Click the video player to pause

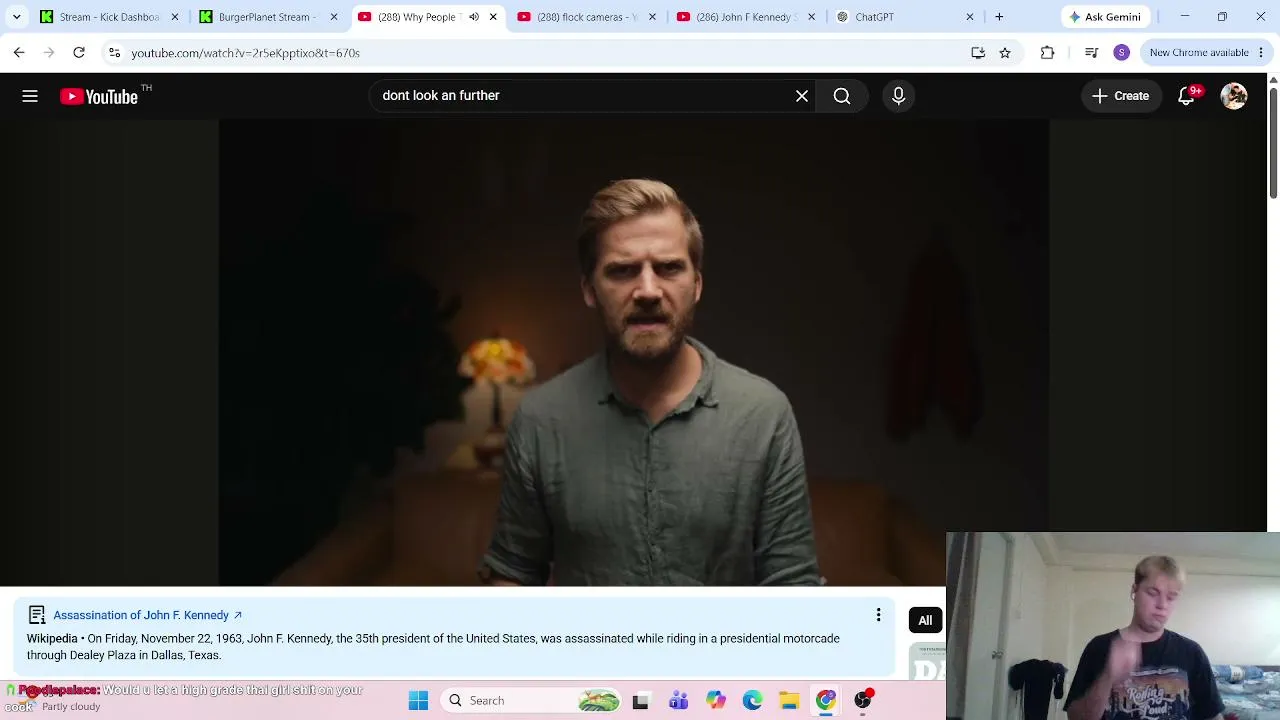pos(634,352)
